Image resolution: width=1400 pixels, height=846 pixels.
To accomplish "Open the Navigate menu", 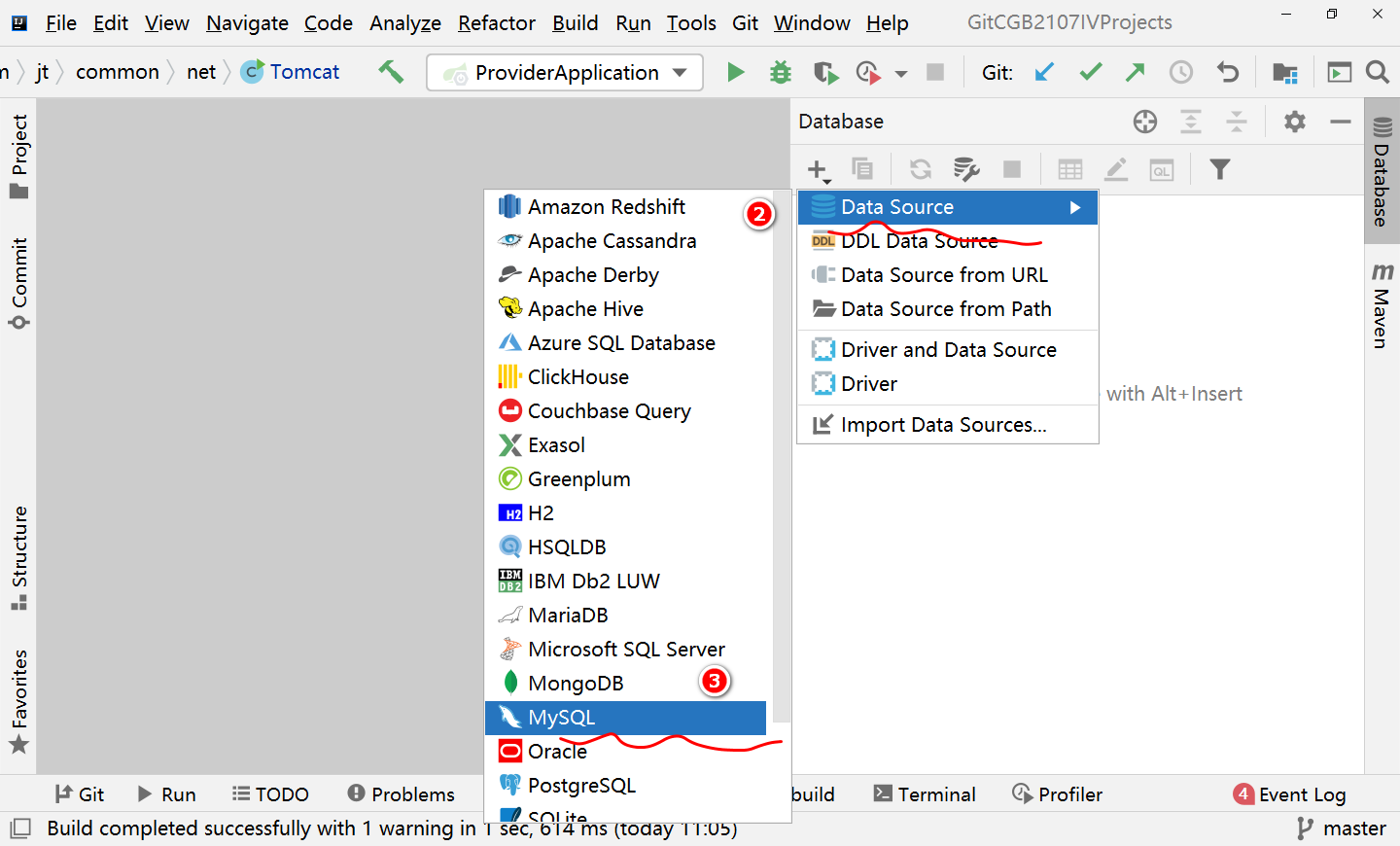I will (x=247, y=23).
